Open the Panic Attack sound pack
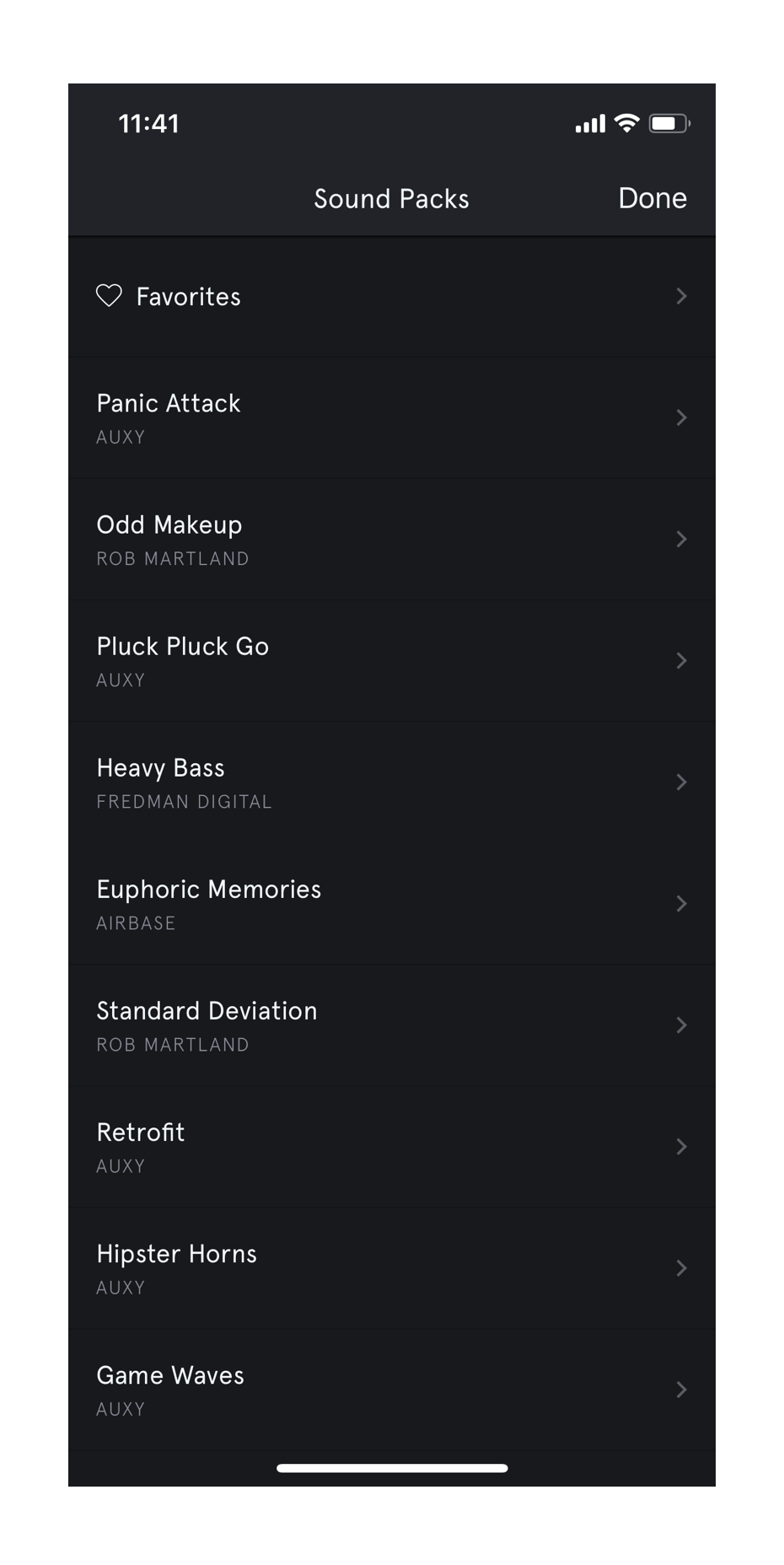784x1565 pixels. [x=391, y=418]
